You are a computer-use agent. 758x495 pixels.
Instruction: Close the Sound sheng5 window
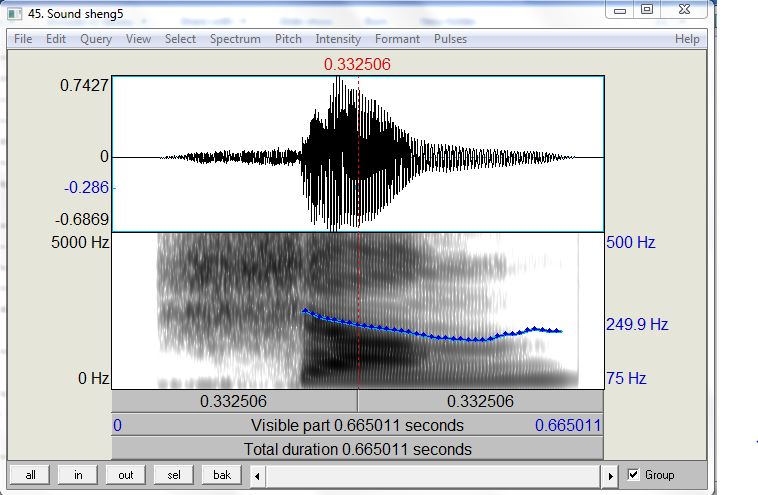684,9
